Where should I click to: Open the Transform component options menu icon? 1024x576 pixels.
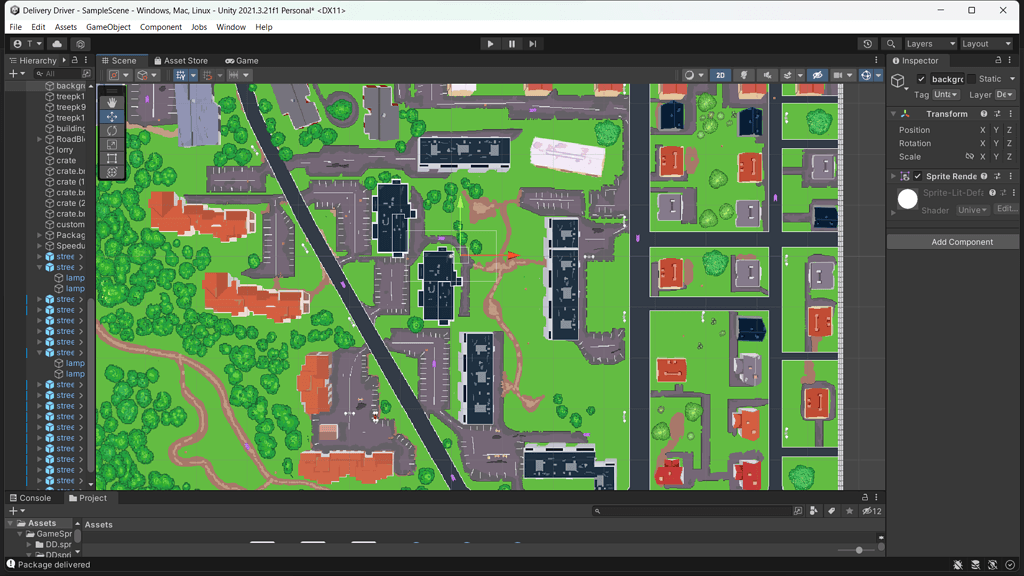click(x=1010, y=113)
